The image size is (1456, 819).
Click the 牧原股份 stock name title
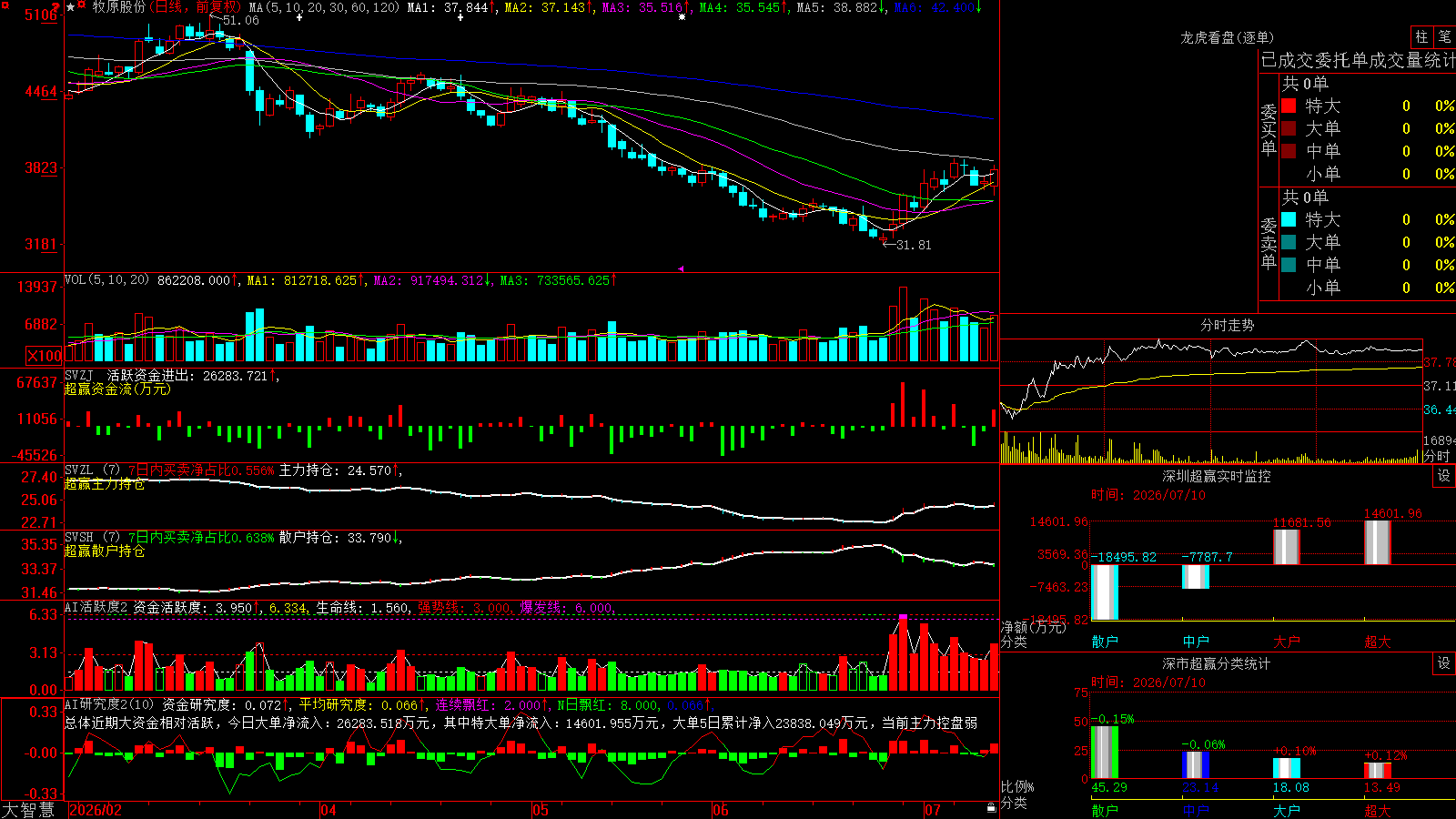tap(118, 7)
